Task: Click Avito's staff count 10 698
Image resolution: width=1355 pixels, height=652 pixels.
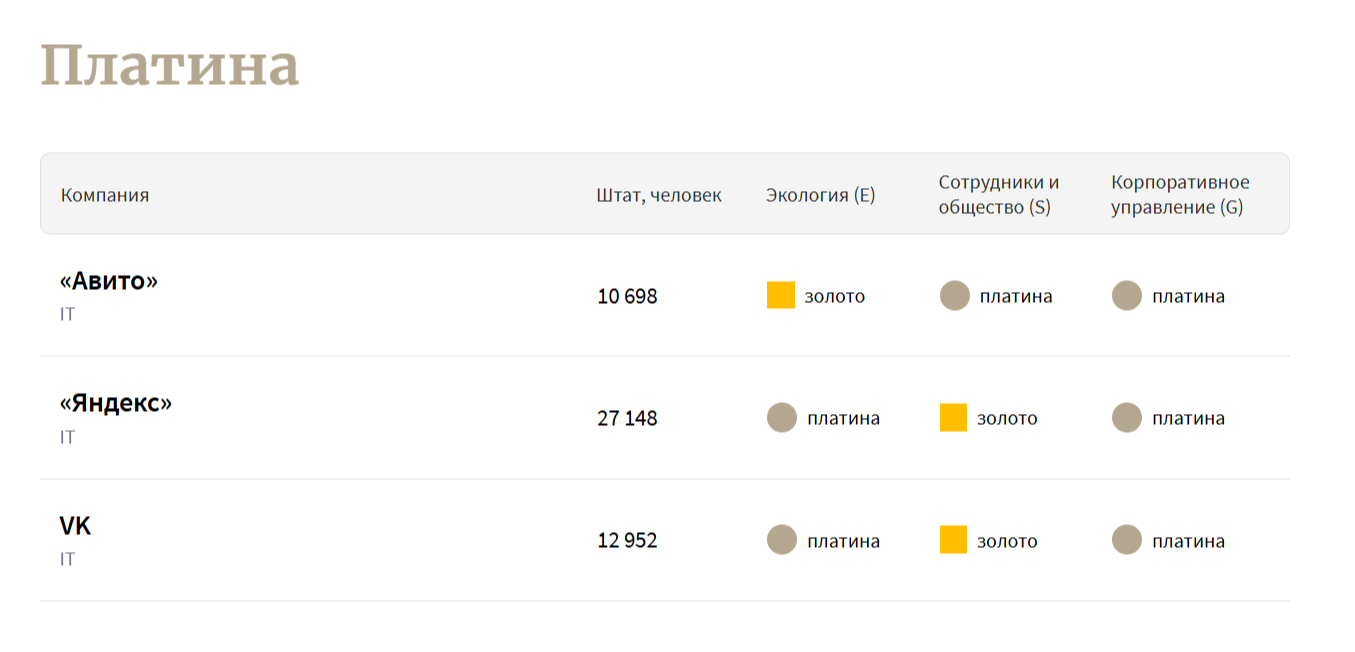Action: [x=628, y=297]
